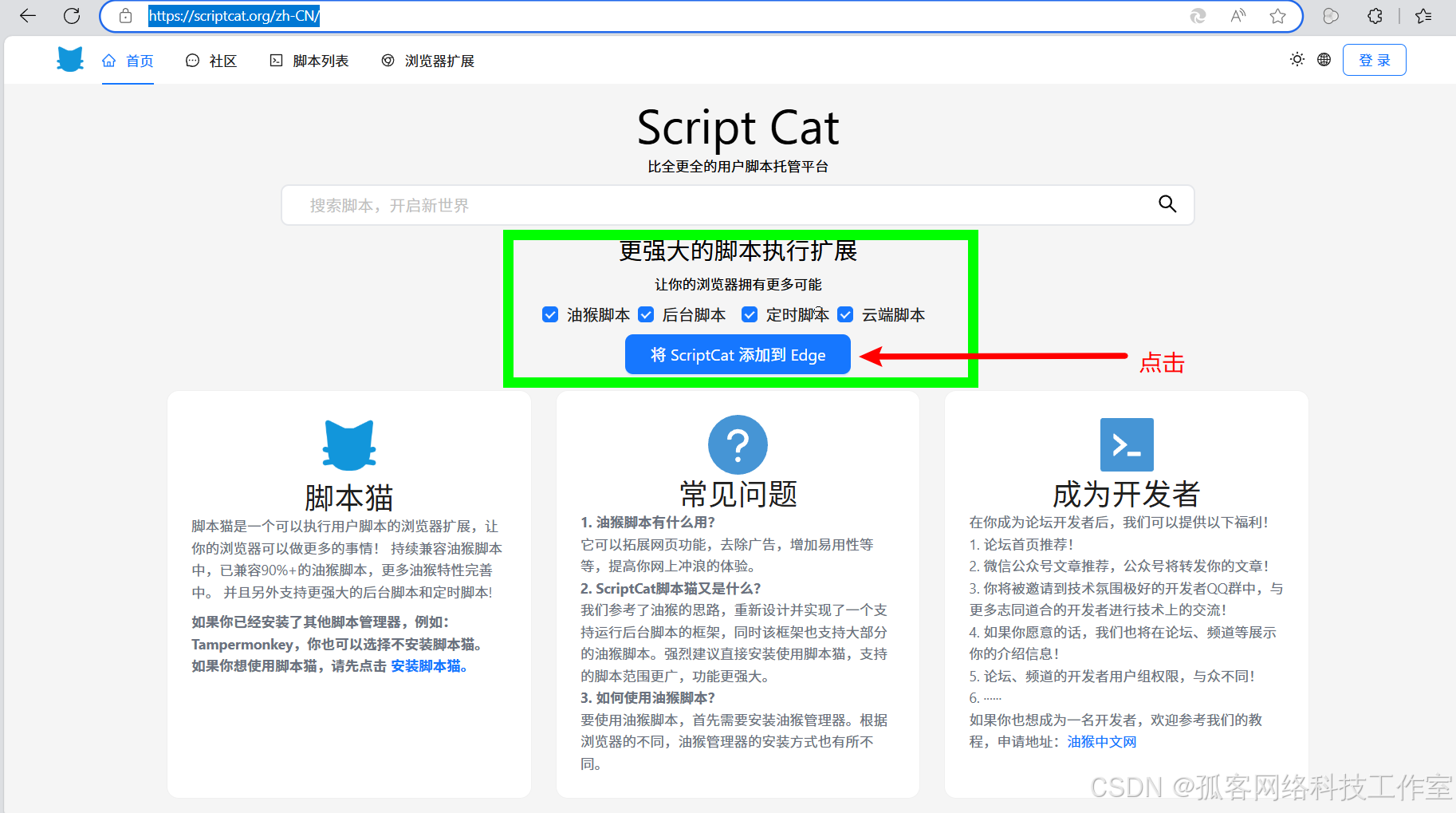This screenshot has height=813, width=1456.
Task: Open the 脚本列表 nav item
Action: pos(309,61)
